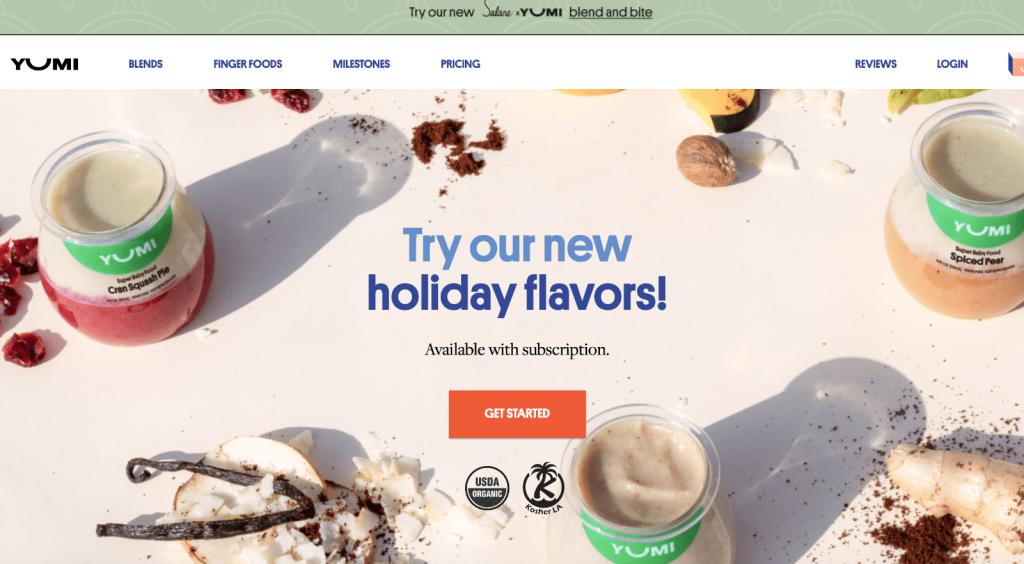Click the Solara script logo in top banner
The width and height of the screenshot is (1024, 564).
coord(497,10)
